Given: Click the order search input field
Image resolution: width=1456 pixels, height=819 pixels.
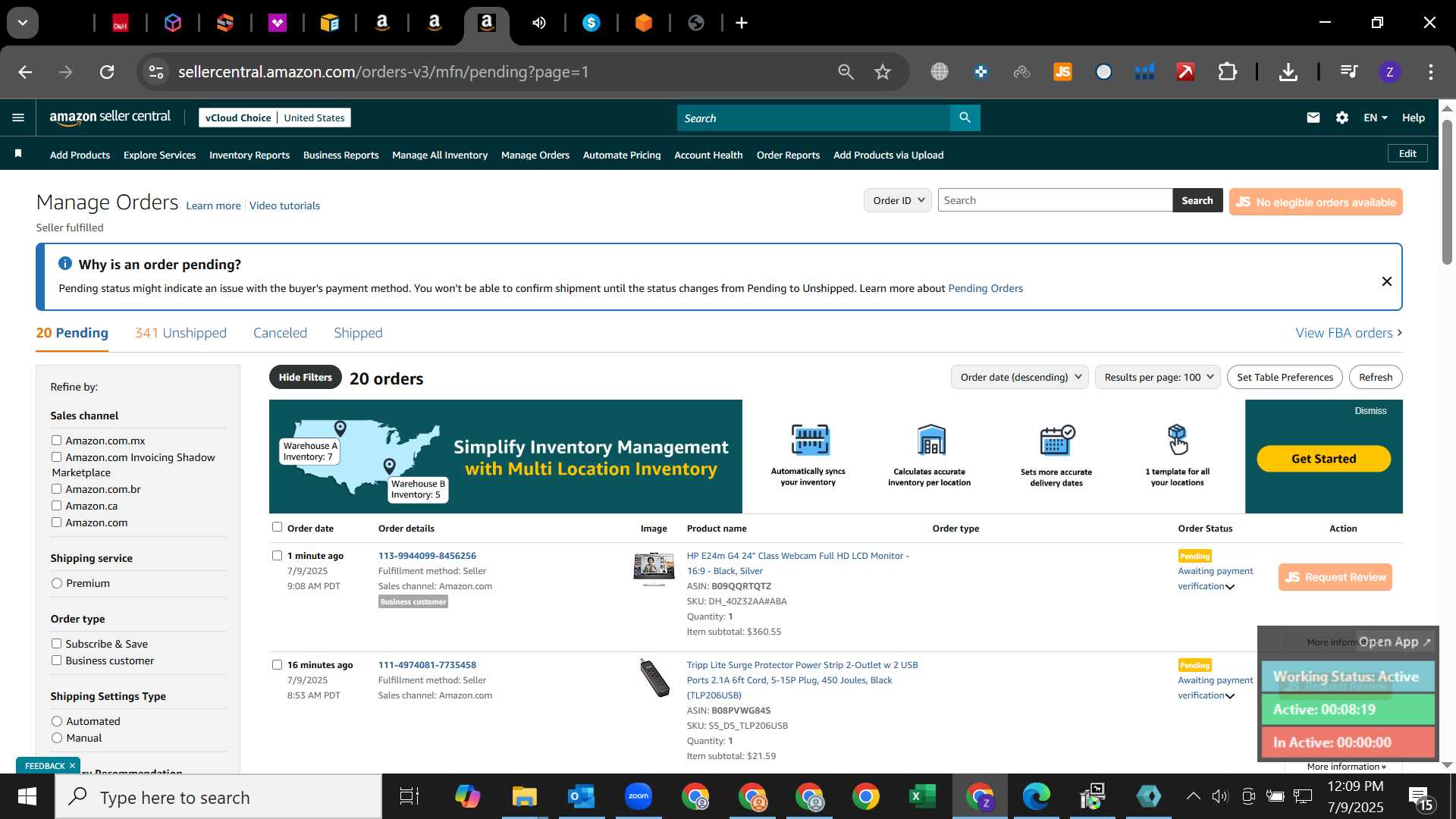Looking at the screenshot, I should pyautogui.click(x=1055, y=200).
